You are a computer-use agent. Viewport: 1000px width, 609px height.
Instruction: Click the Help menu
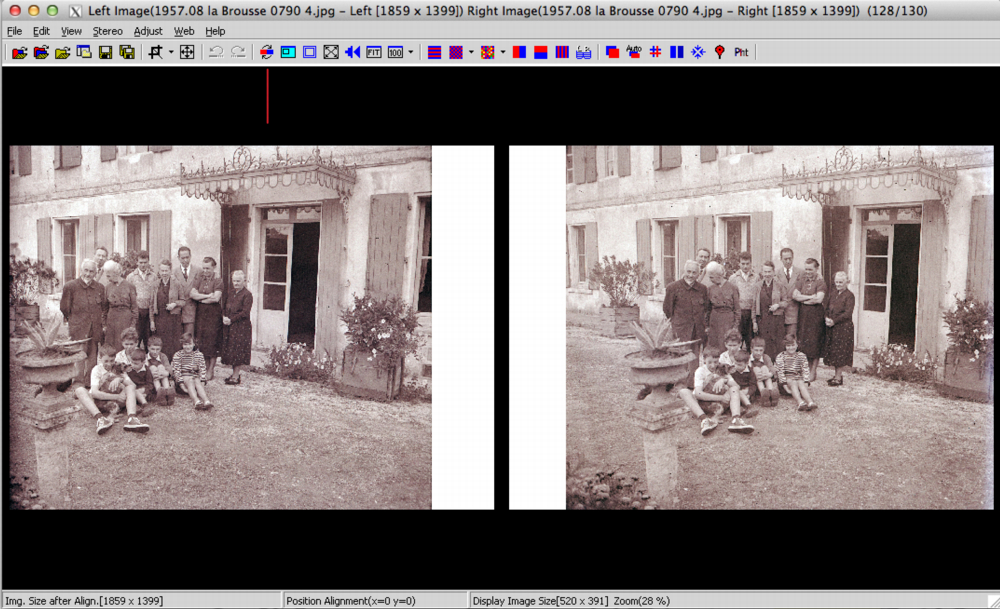[215, 31]
